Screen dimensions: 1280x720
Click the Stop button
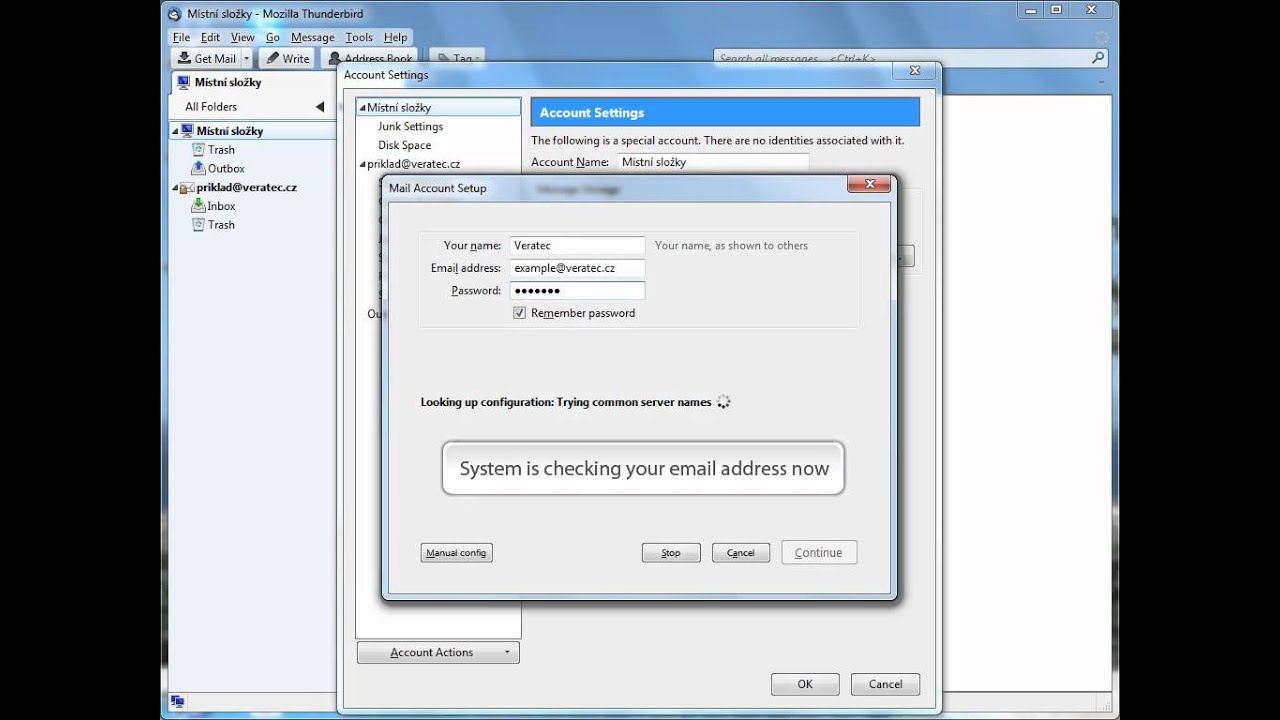tap(671, 553)
